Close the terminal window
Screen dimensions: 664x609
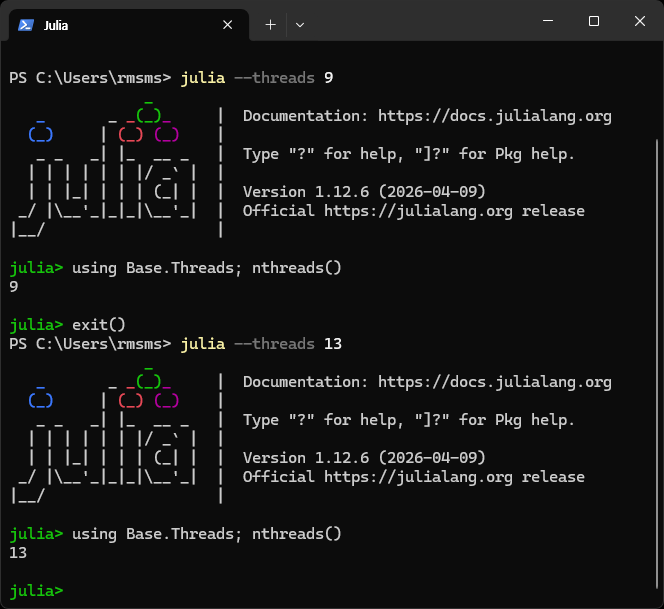[x=640, y=21]
